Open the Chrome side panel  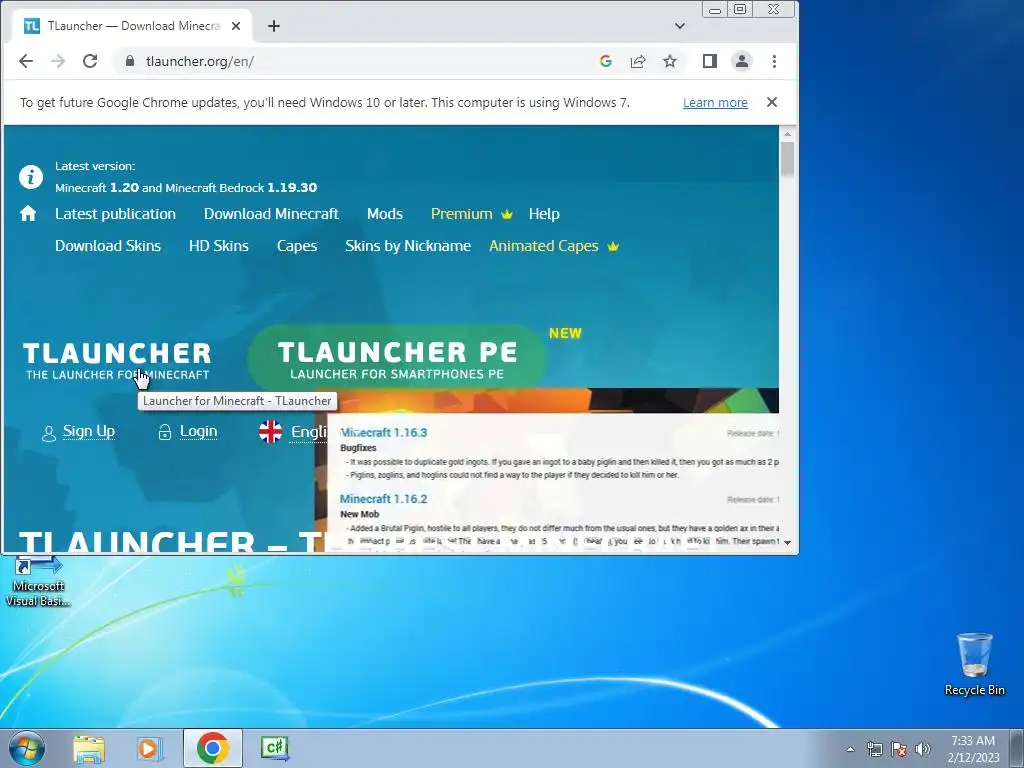[709, 61]
